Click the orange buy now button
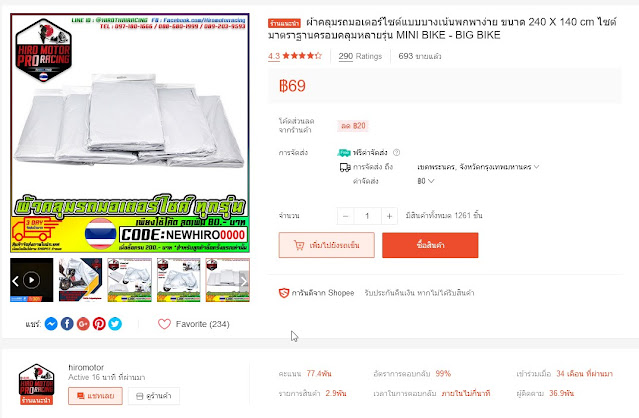Screen dimensions: 639x418 430,245
